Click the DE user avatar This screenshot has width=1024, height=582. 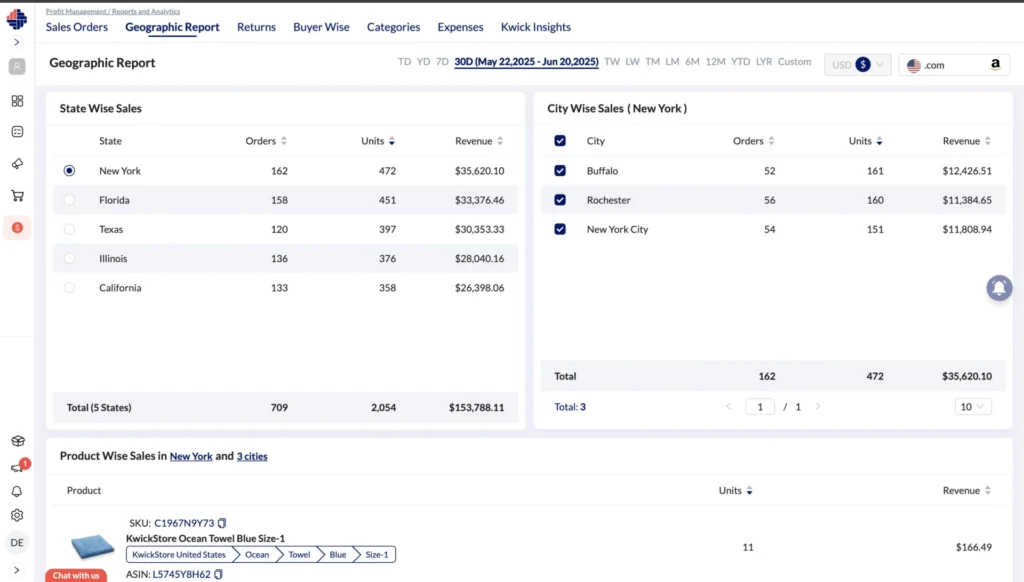click(17, 543)
